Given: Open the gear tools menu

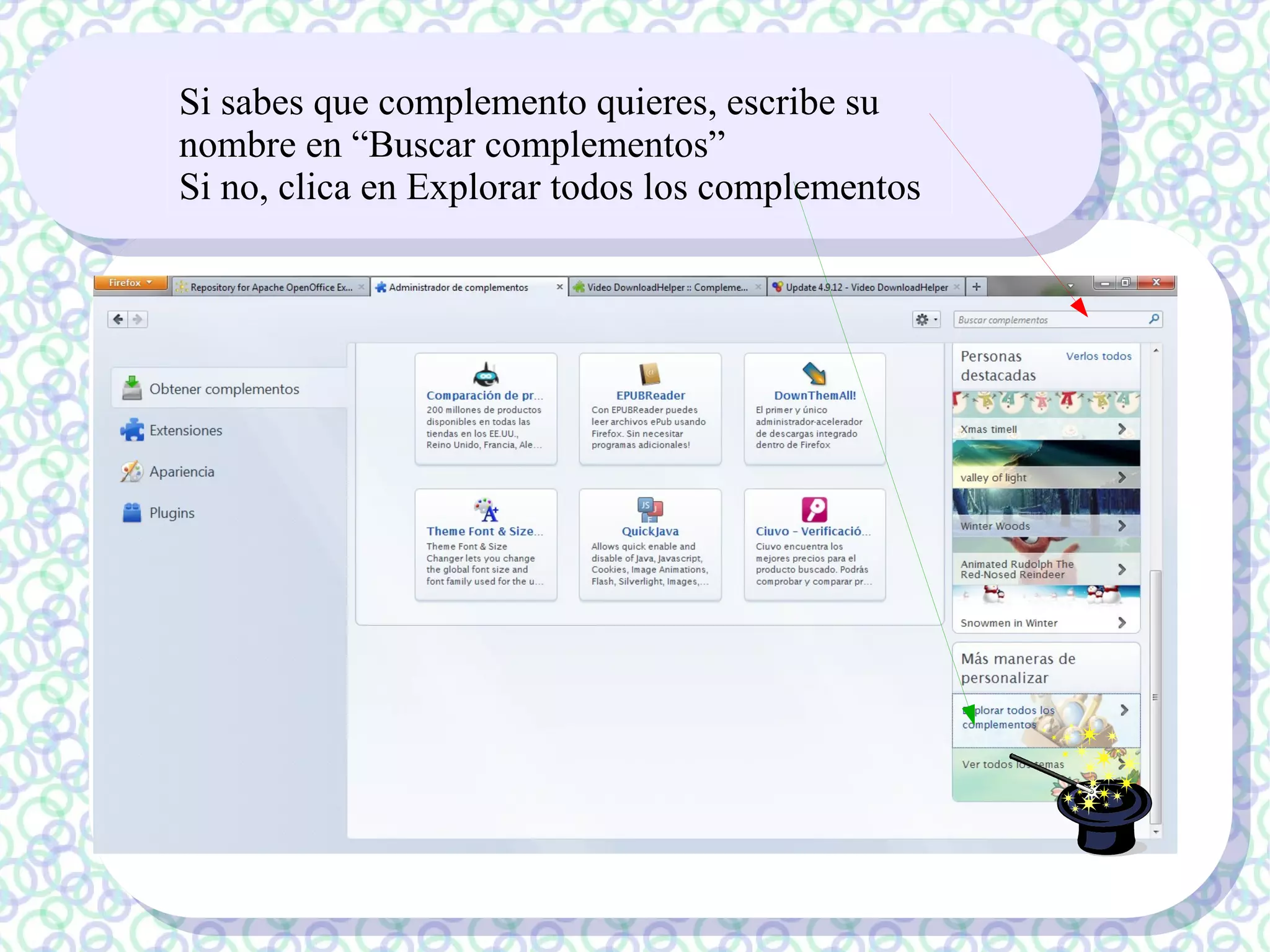Looking at the screenshot, I should 926,319.
